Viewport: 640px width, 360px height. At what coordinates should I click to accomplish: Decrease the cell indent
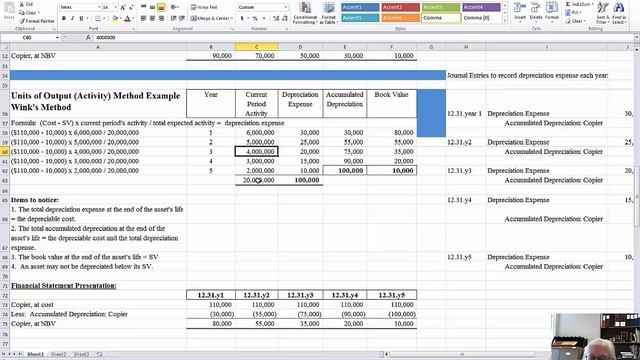tap(173, 18)
